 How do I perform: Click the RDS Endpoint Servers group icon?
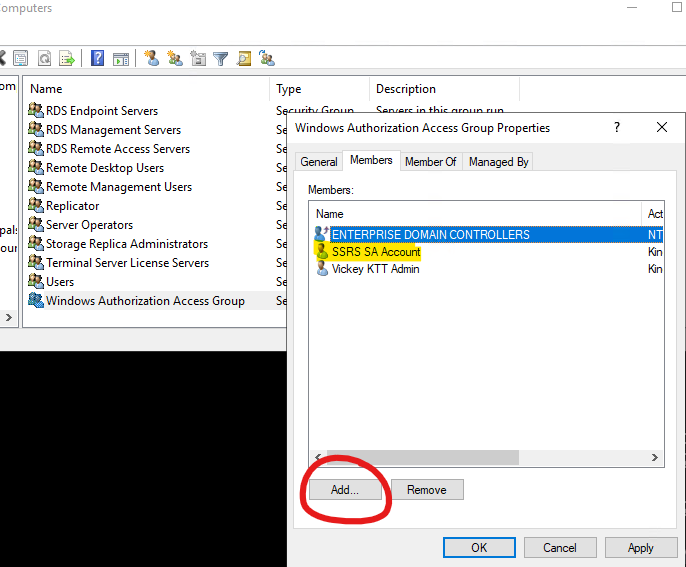click(36, 110)
